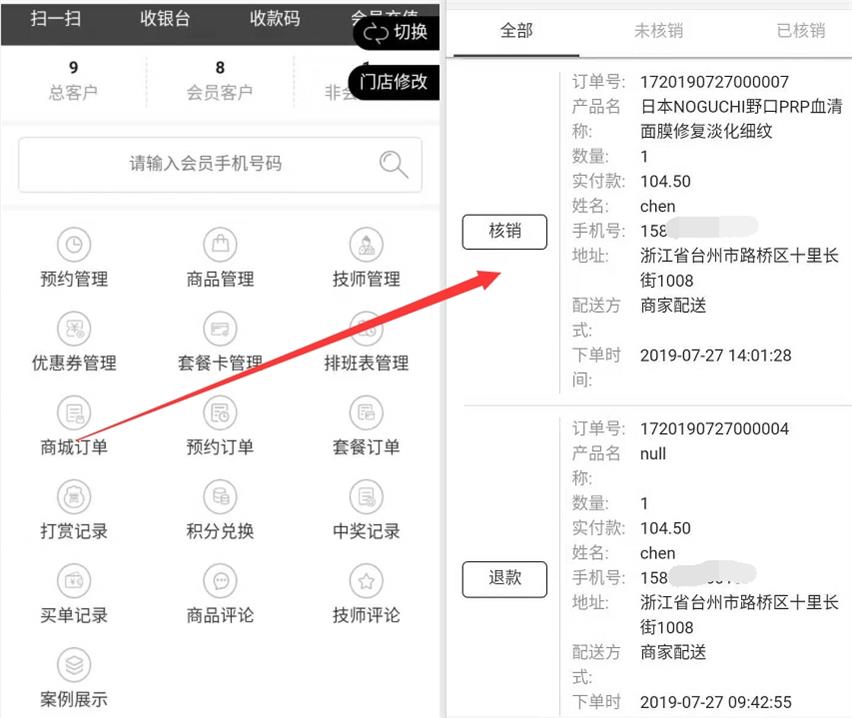Viewport: 852px width, 718px height.
Task: Select order time 2019-07-27 14:01:28
Action: (716, 355)
